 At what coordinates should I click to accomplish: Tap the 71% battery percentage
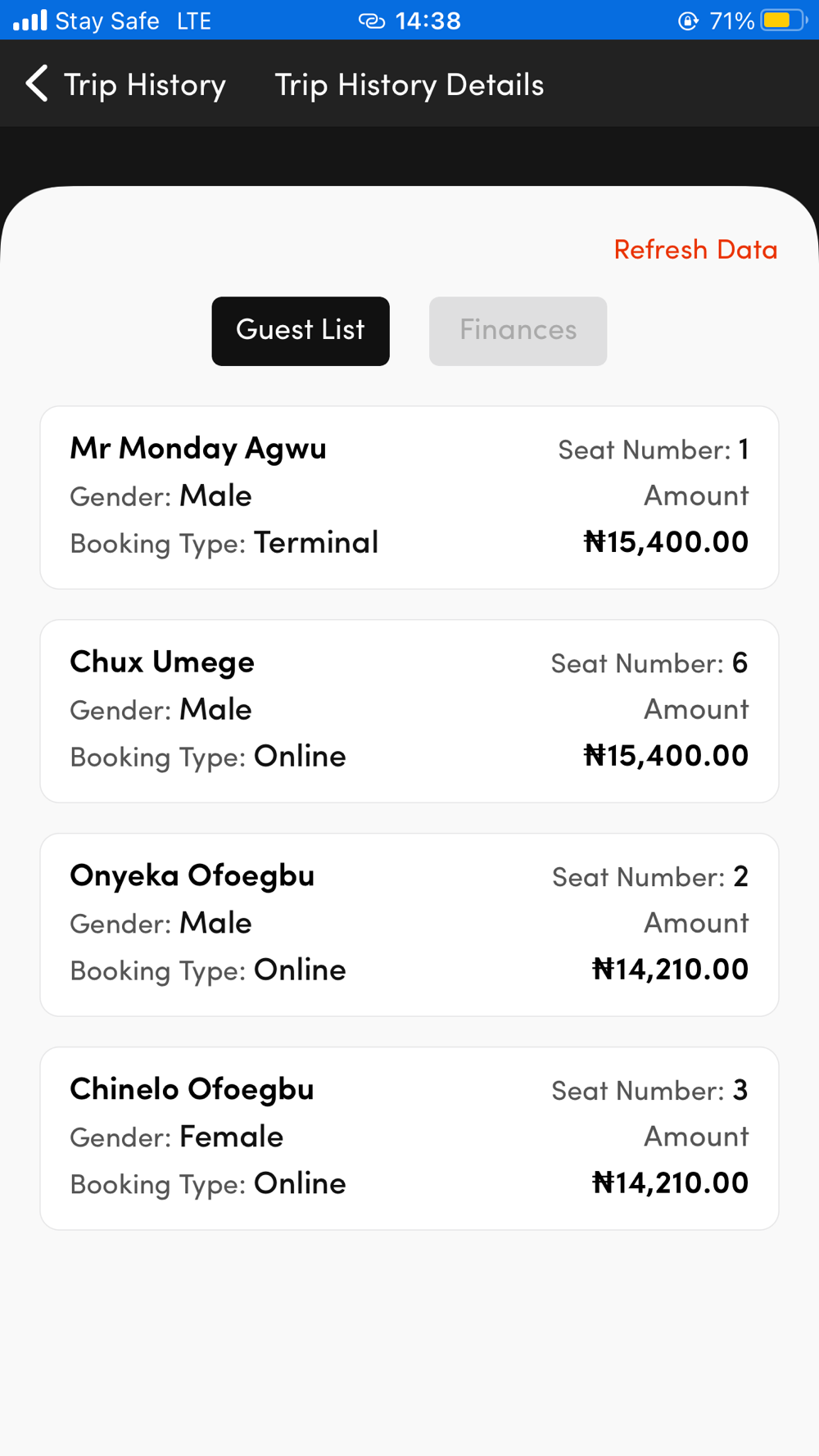pos(731,20)
